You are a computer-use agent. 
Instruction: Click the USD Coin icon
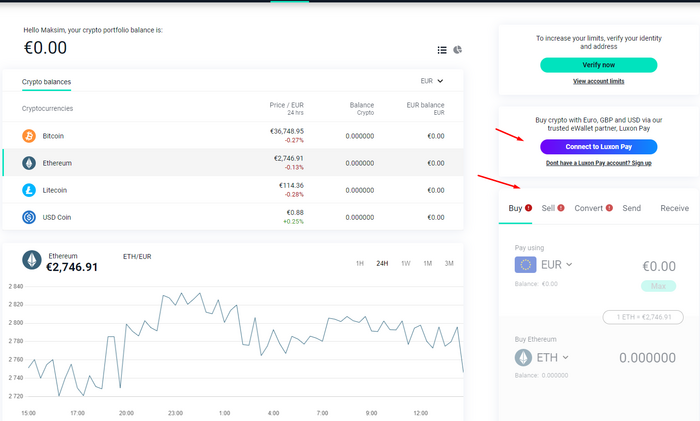click(29, 217)
